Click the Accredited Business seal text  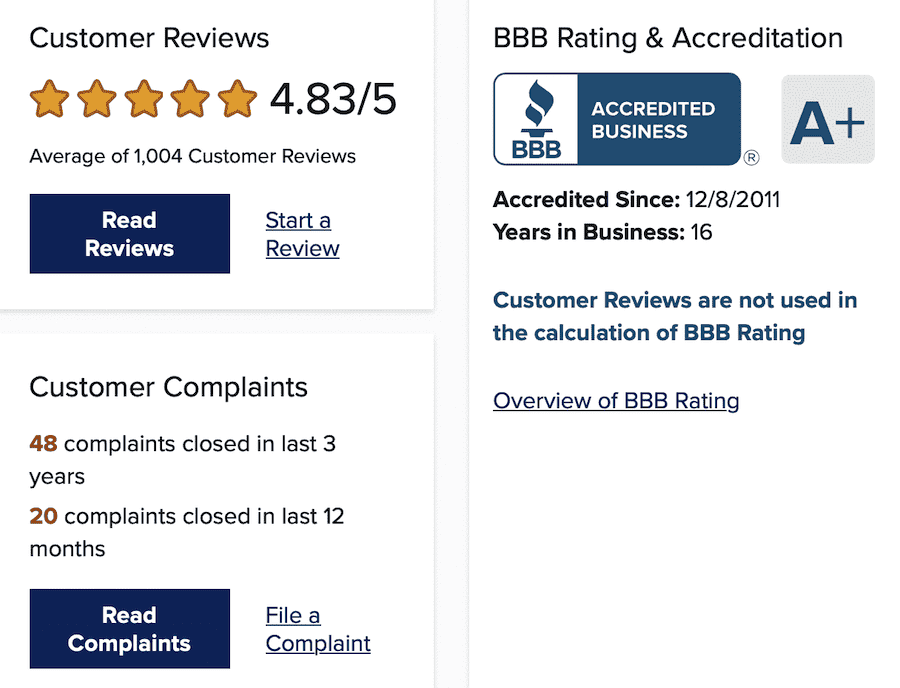tap(653, 120)
